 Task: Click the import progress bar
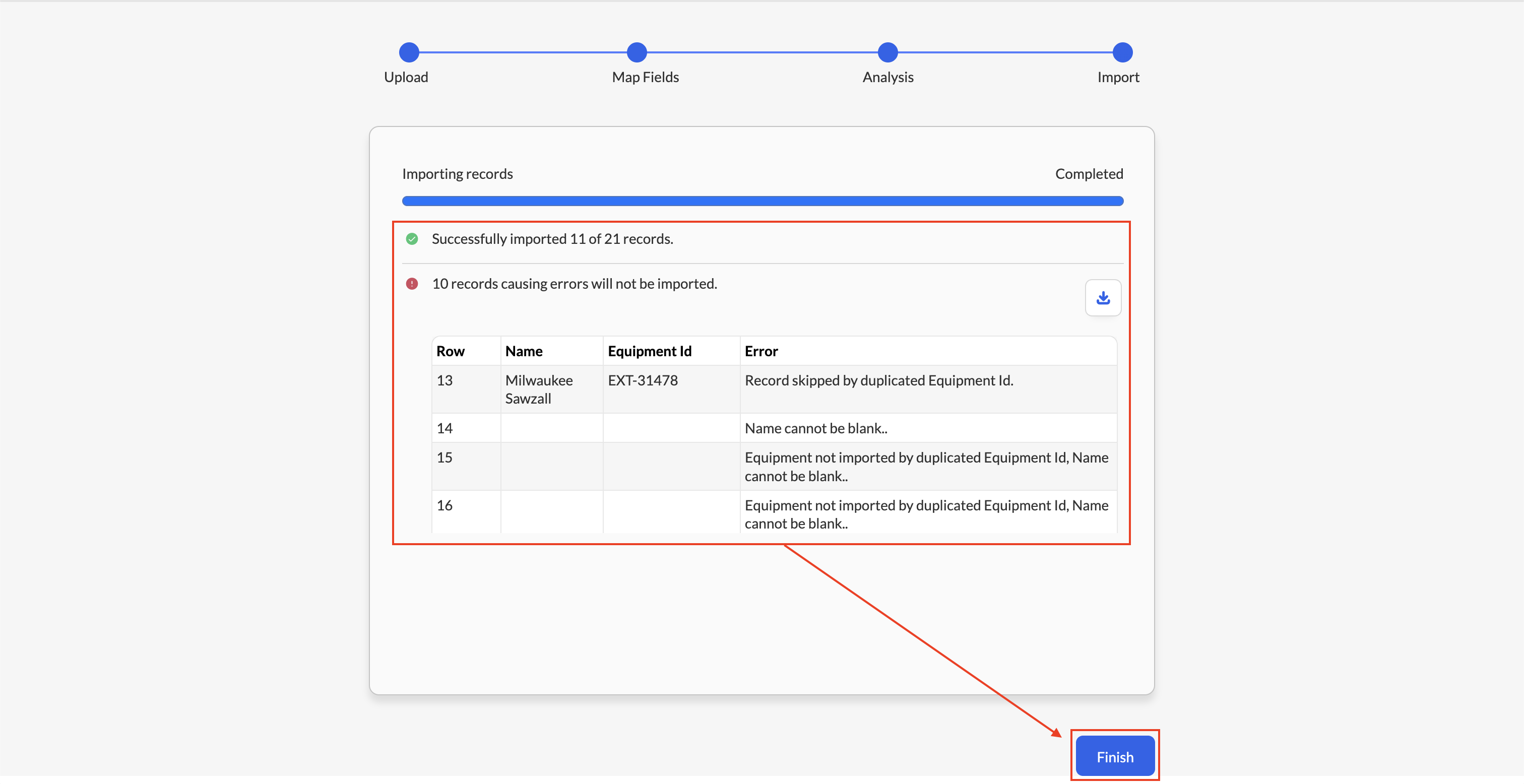(762, 201)
